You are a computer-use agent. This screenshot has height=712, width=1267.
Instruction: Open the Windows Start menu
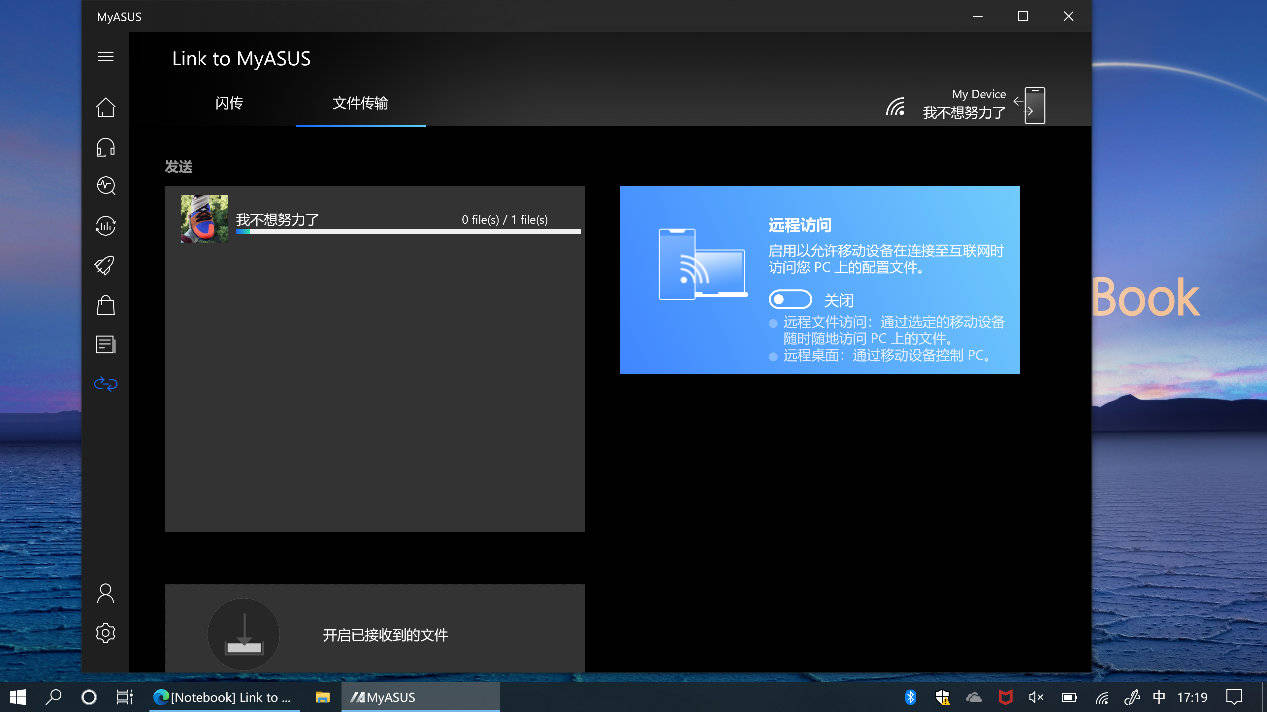[x=17, y=697]
